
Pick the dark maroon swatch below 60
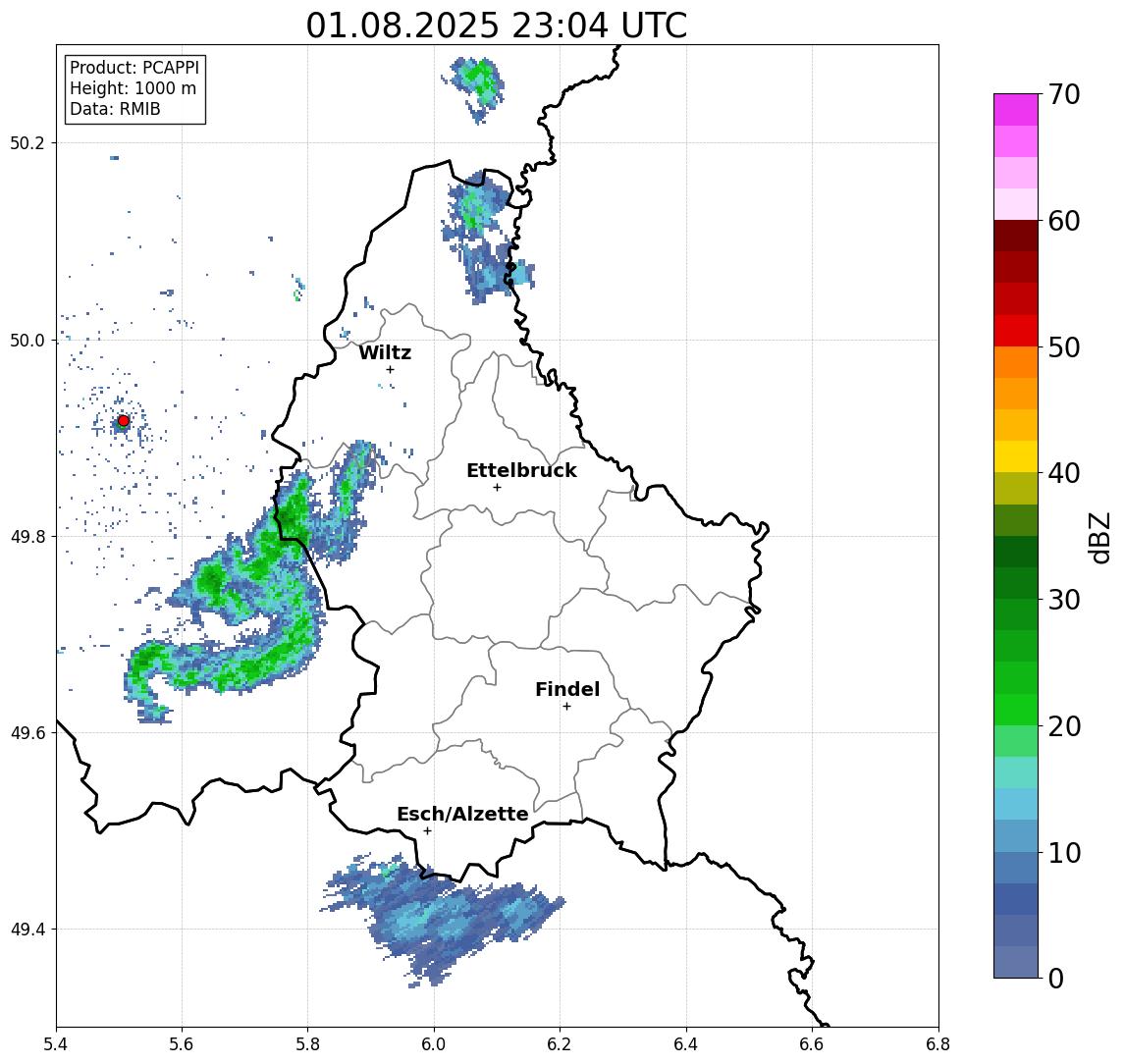pyautogui.click(x=1016, y=236)
